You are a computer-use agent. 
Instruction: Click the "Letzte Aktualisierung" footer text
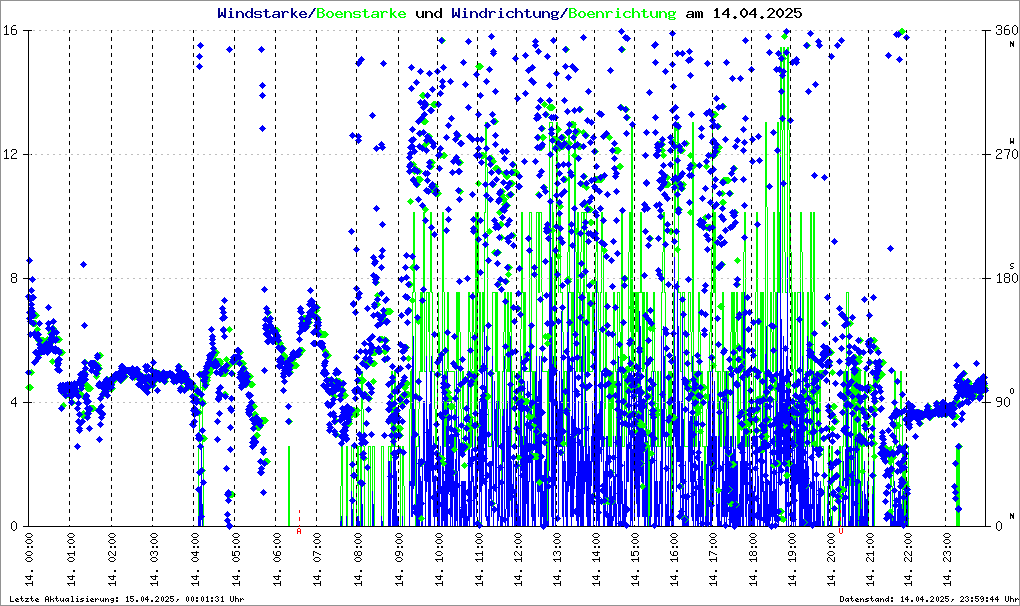127,599
